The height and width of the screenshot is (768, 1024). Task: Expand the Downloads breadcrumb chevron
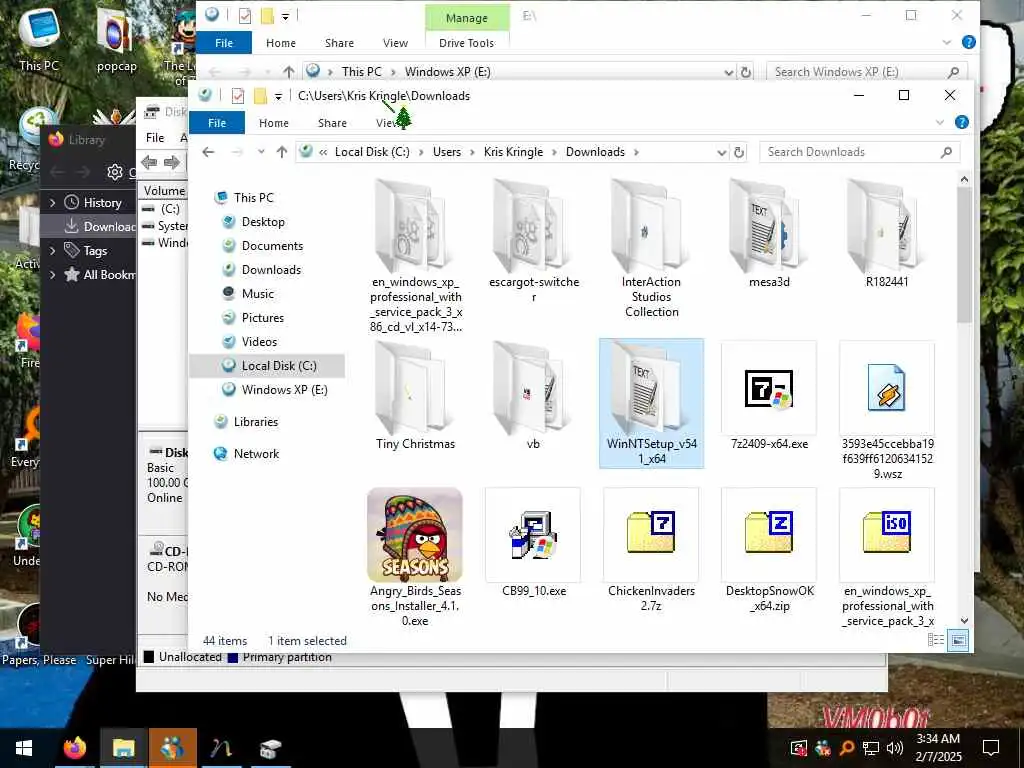(x=636, y=152)
